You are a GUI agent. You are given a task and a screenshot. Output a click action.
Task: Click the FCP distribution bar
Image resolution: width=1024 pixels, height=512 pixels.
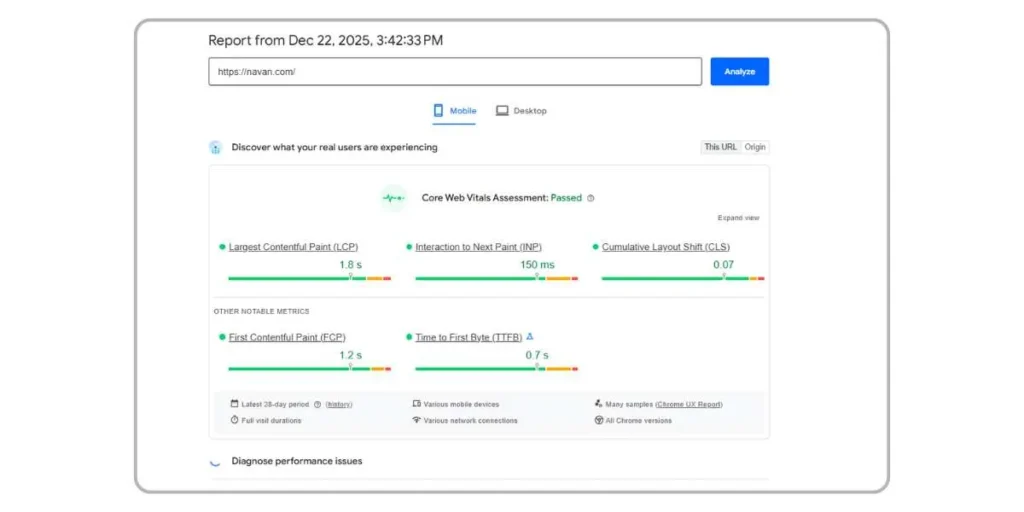(310, 369)
